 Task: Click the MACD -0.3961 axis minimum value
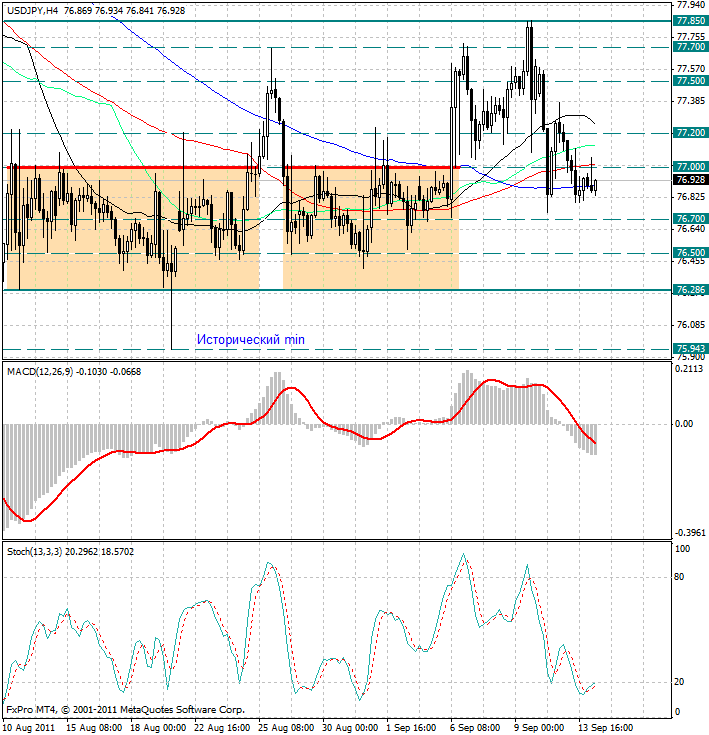click(x=690, y=532)
